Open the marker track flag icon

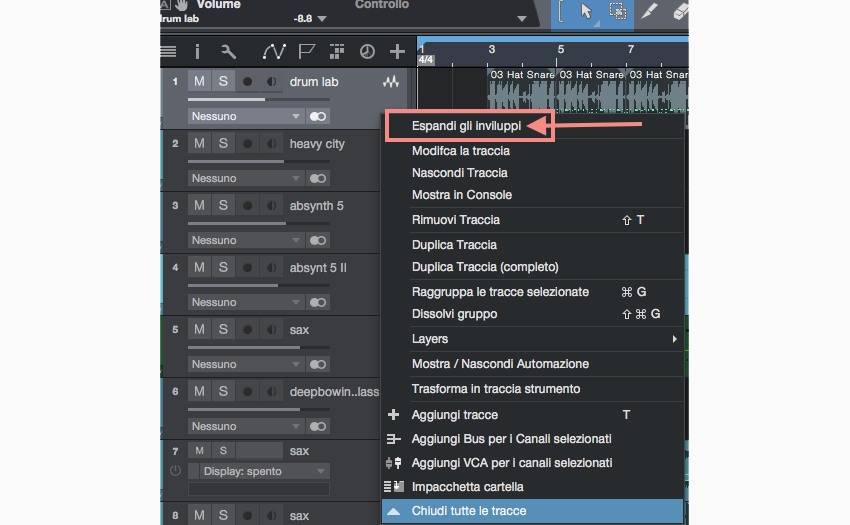point(306,51)
